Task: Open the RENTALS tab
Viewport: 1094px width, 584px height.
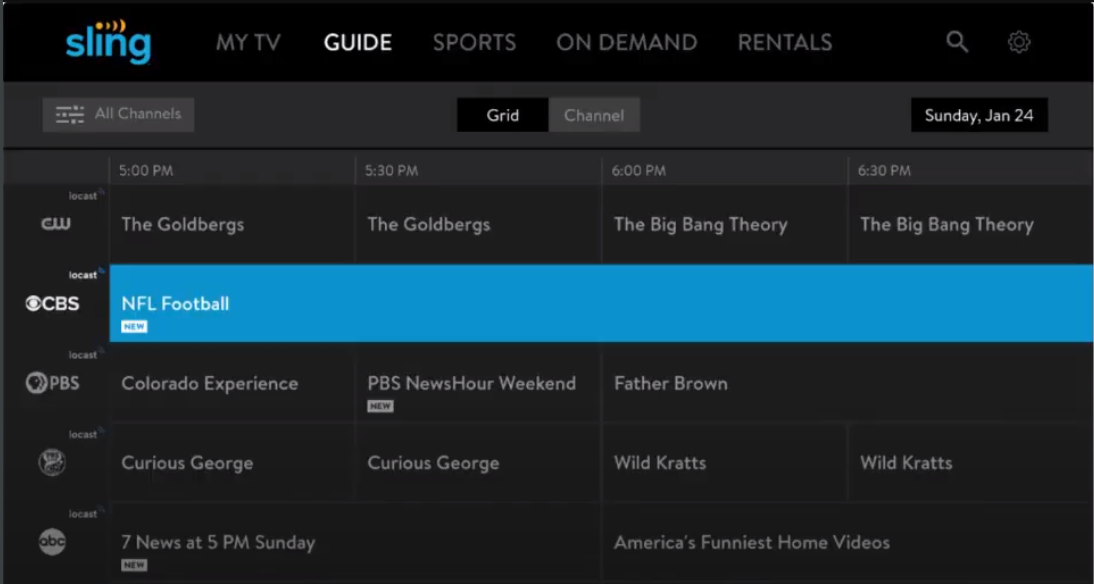Action: click(x=785, y=43)
